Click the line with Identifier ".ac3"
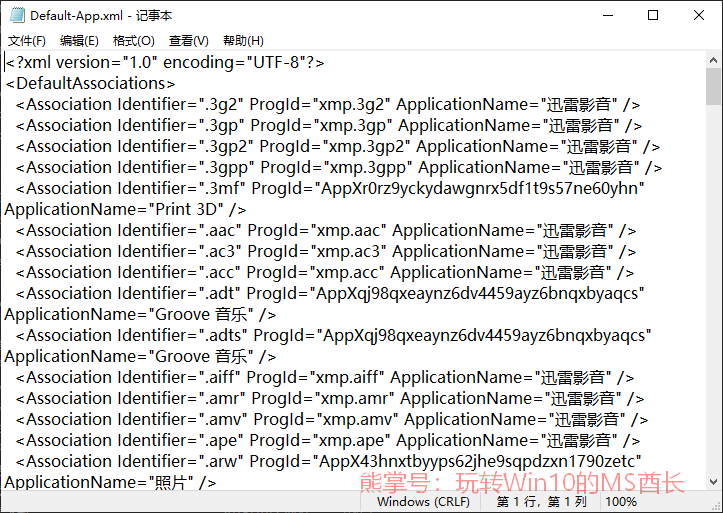Screen dimensions: 723x513 tap(326, 252)
